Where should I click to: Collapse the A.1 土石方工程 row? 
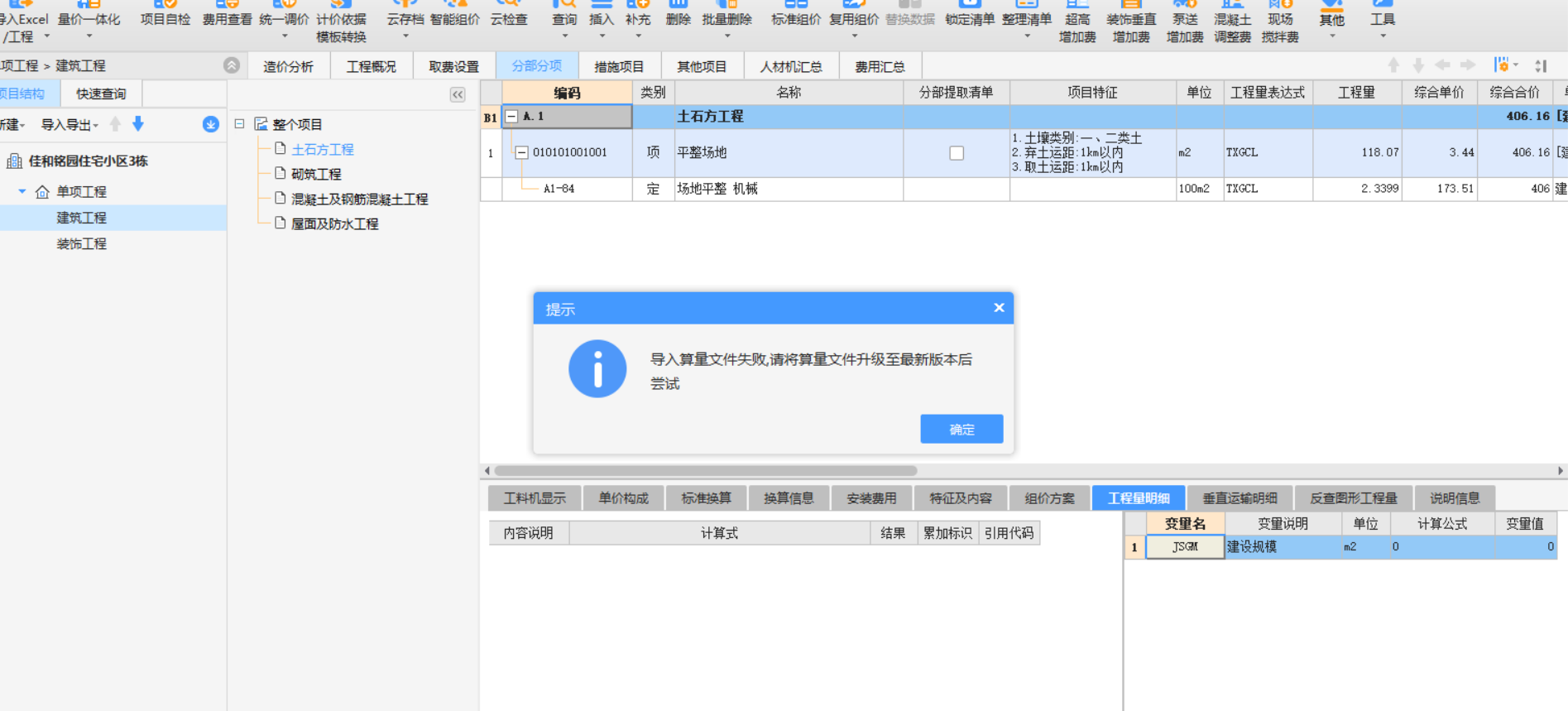[x=512, y=117]
